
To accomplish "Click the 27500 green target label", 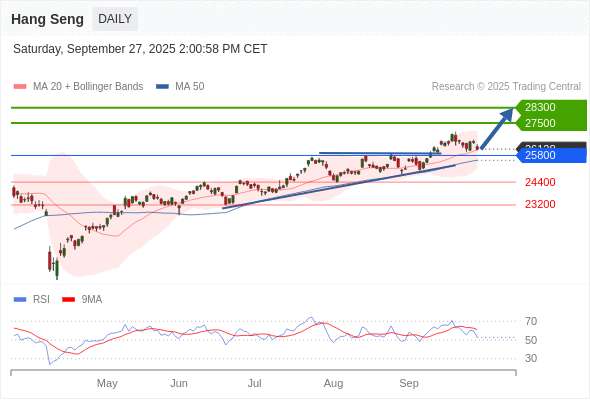I will click(x=551, y=123).
